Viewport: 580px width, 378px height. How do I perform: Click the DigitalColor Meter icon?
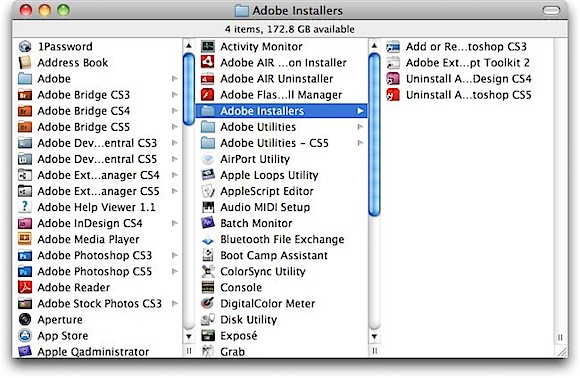tap(208, 303)
